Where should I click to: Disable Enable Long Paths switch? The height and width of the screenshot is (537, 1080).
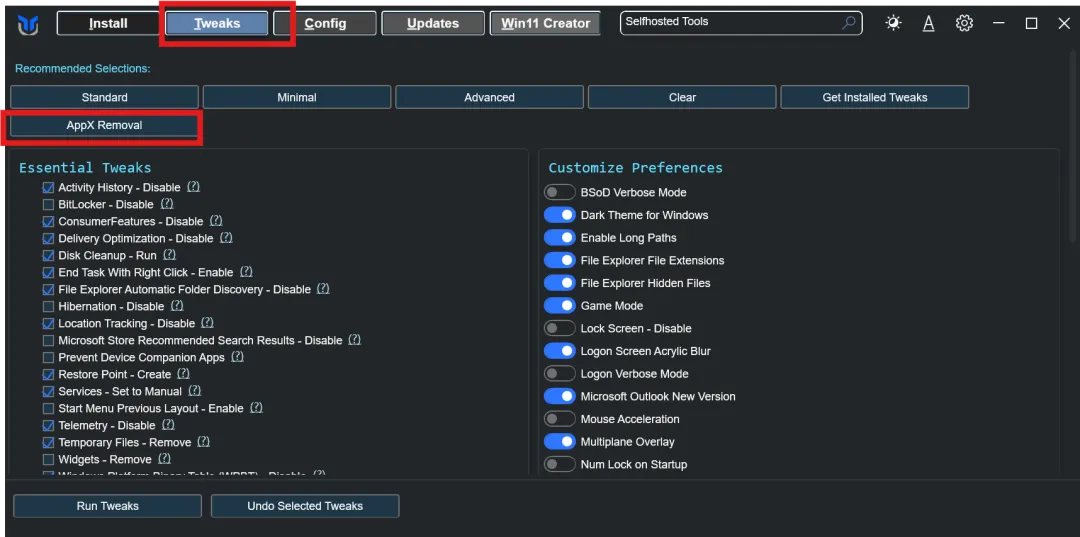(x=559, y=238)
